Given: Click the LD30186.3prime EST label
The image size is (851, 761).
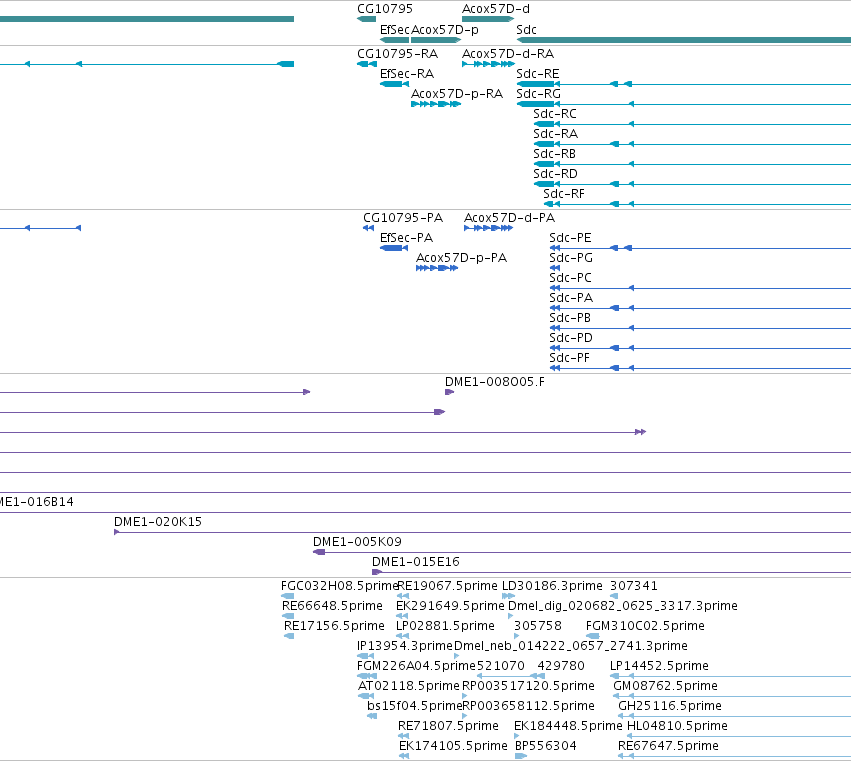Looking at the screenshot, I should coord(552,586).
